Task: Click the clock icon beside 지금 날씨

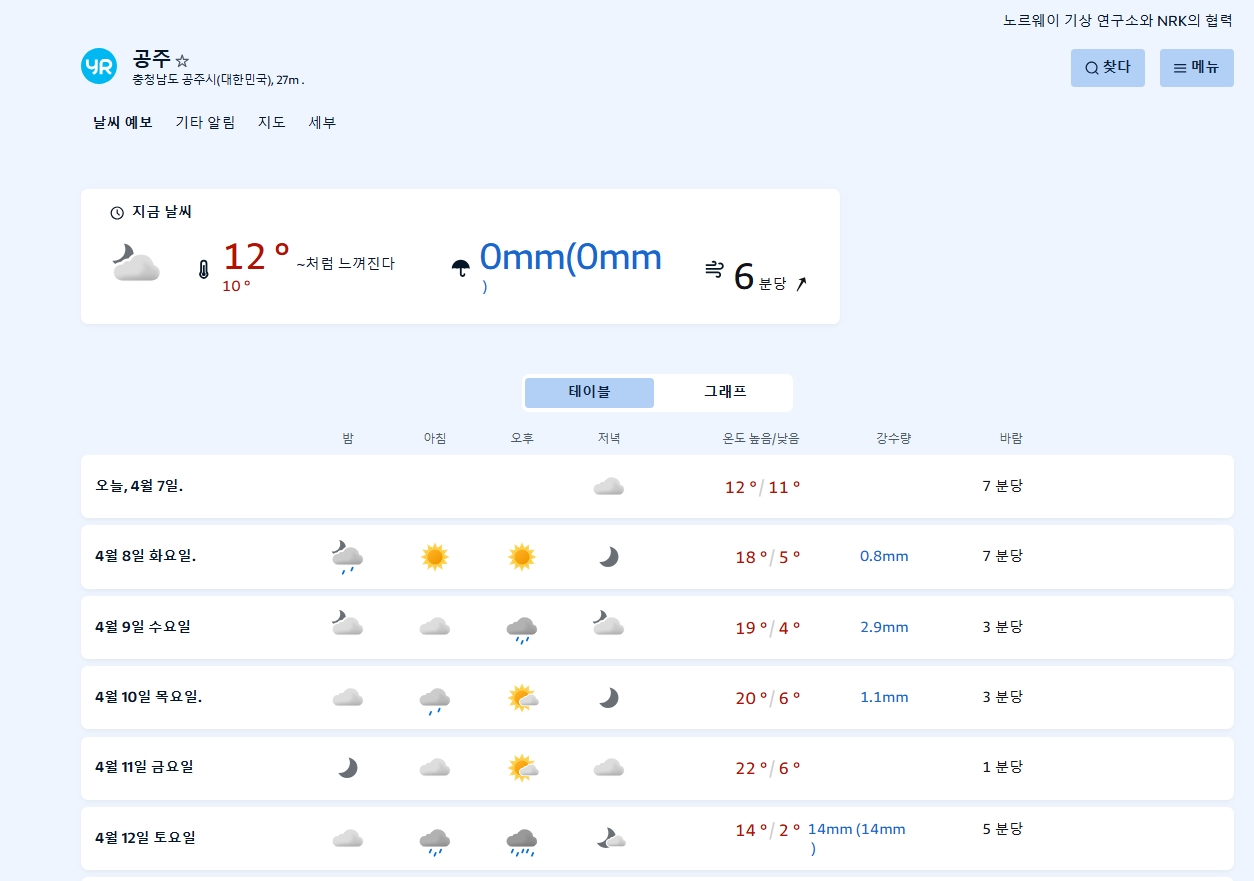Action: tap(117, 212)
